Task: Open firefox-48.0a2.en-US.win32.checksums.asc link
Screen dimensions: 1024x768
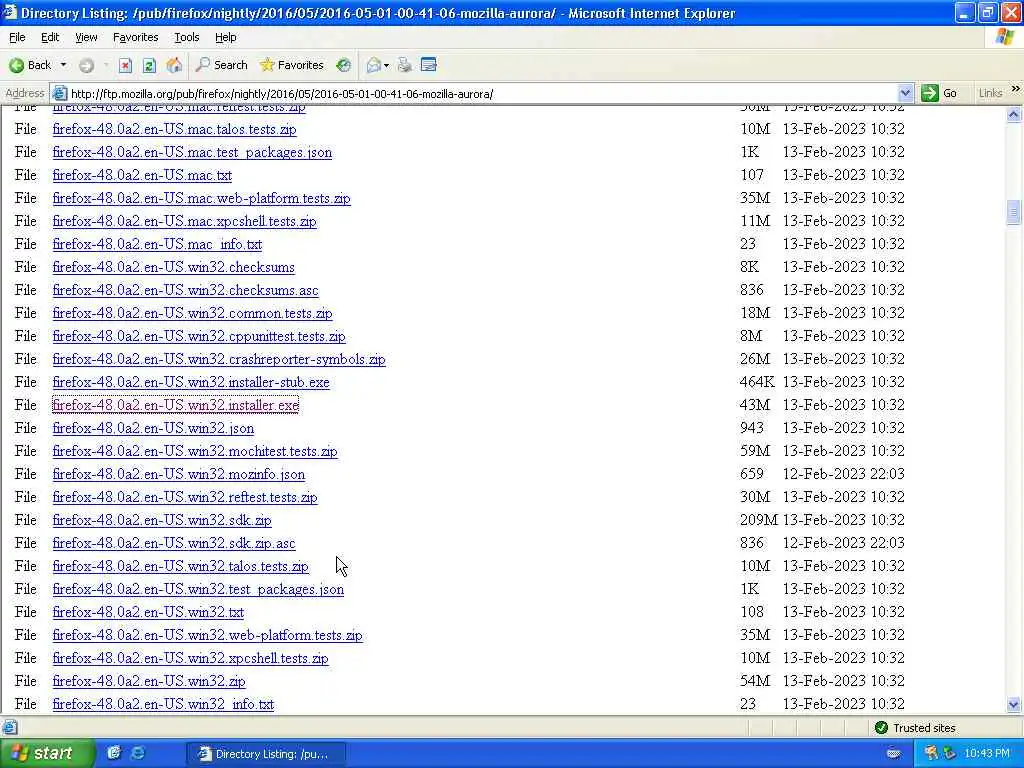Action: 185,290
